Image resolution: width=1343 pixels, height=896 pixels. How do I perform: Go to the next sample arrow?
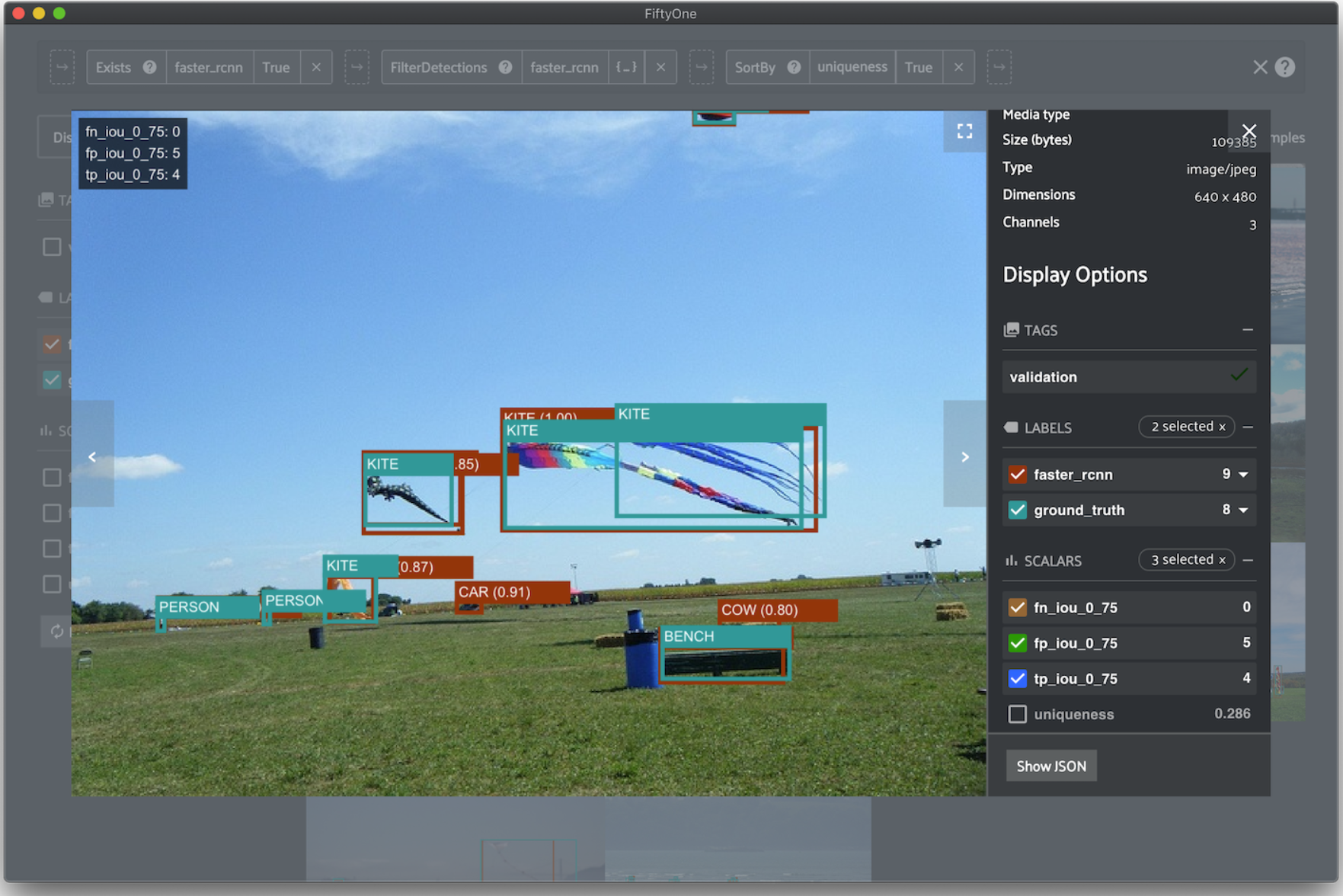tap(964, 456)
